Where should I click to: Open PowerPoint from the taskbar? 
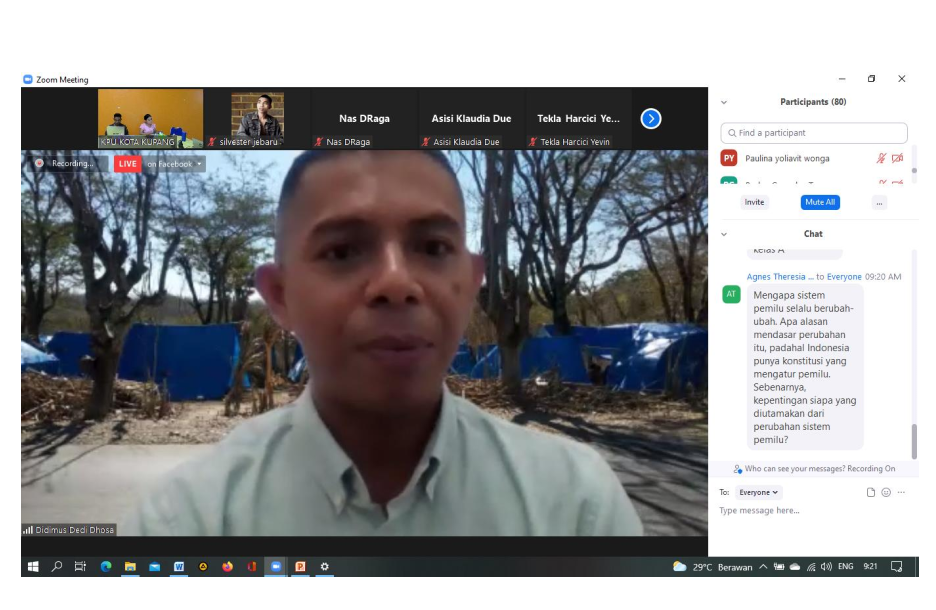(300, 566)
